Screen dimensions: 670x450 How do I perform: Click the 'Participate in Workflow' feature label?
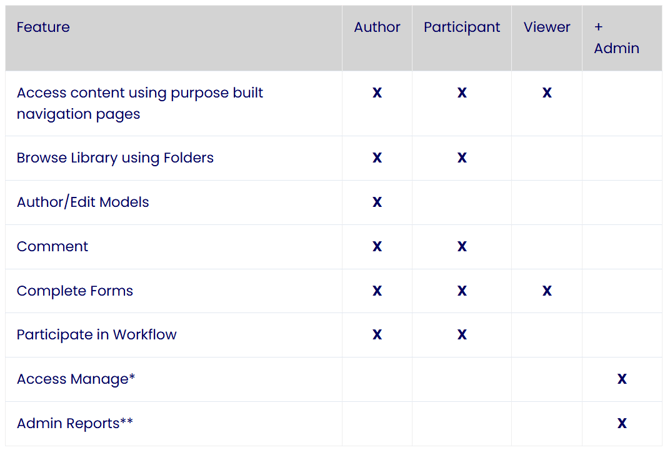click(96, 335)
